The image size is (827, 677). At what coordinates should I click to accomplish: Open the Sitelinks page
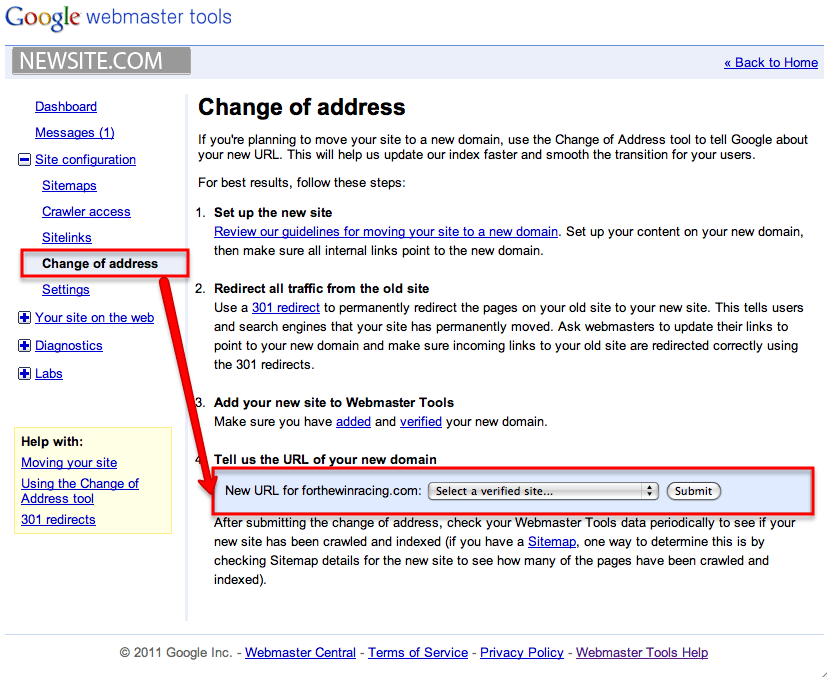point(66,238)
